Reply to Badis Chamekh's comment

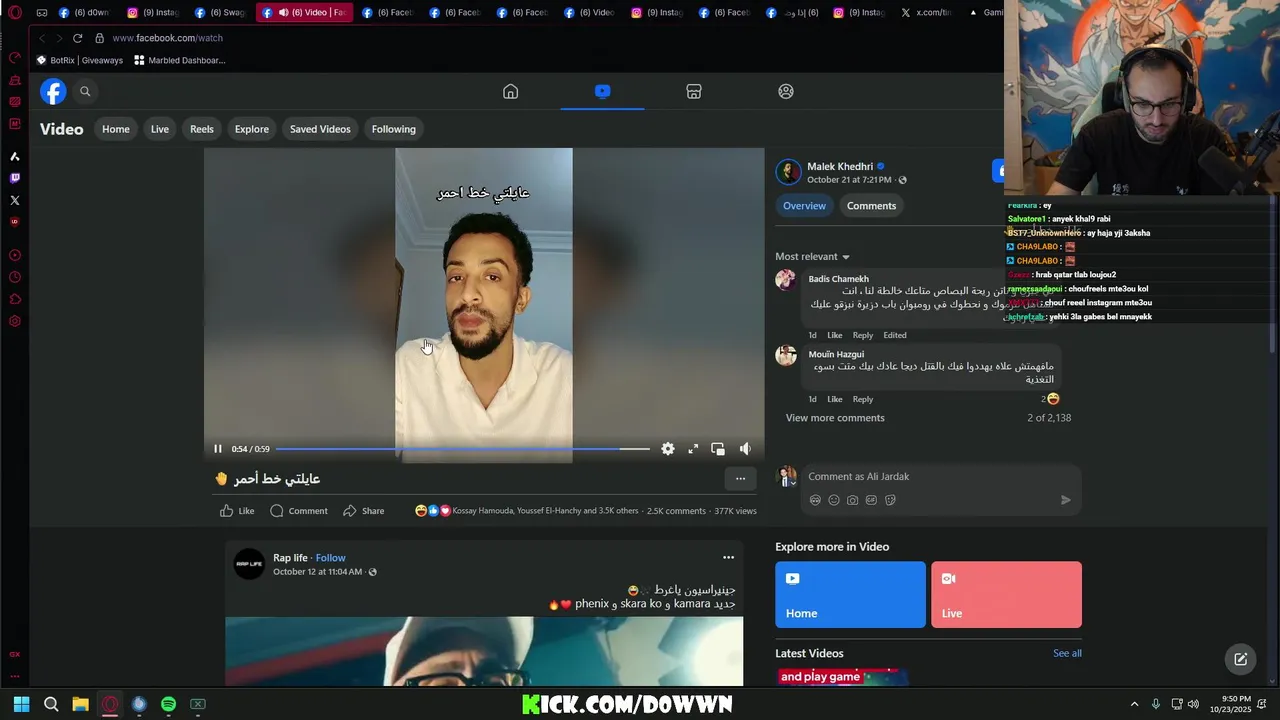(863, 335)
